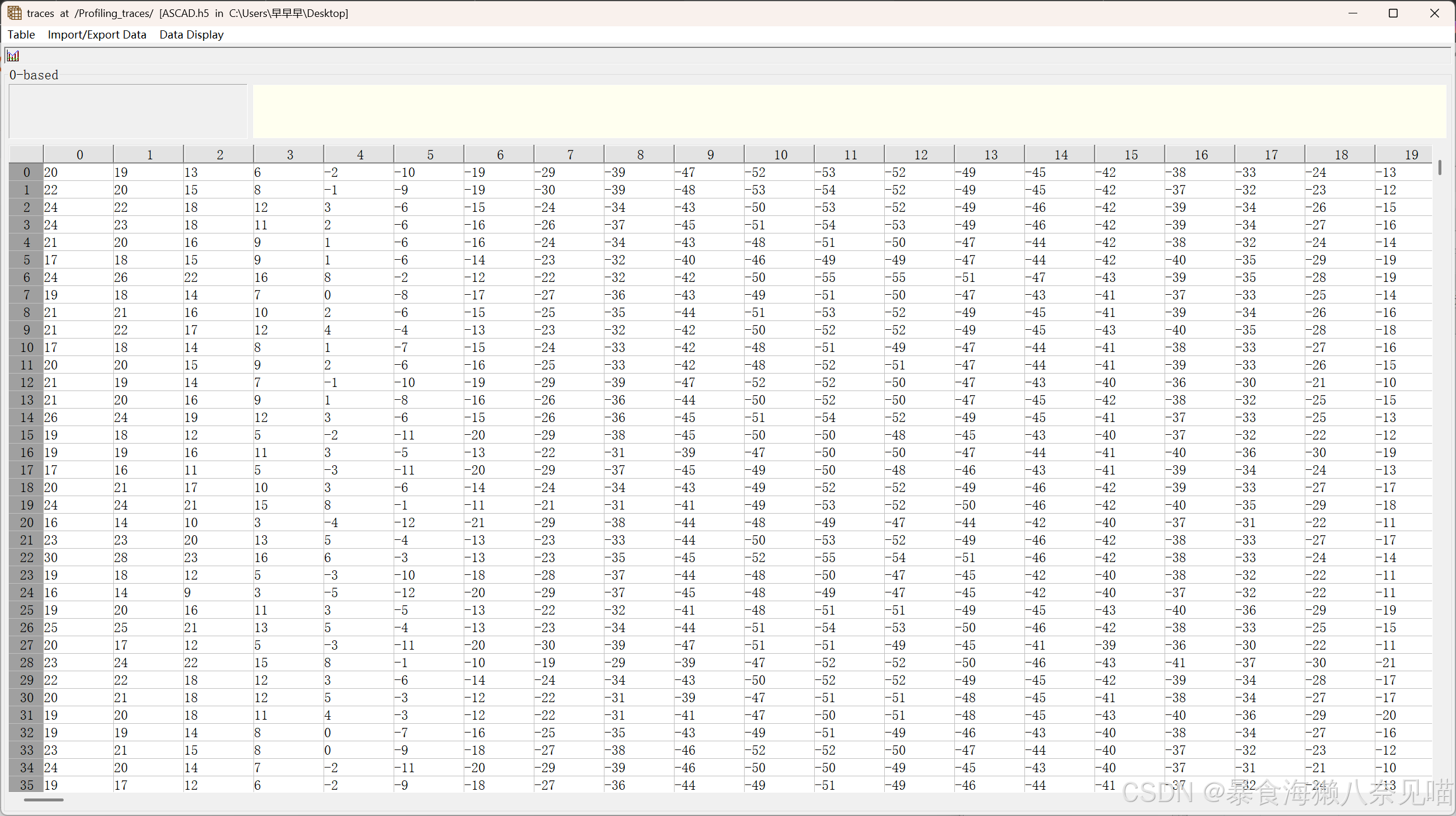Click the line plot chart icon
Viewport: 1456px width, 816px height.
point(13,56)
